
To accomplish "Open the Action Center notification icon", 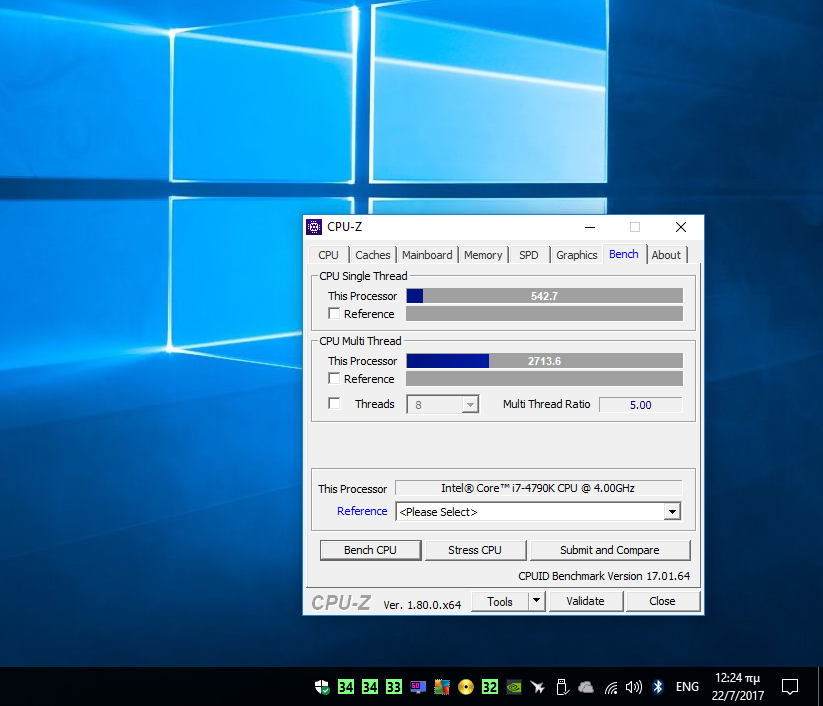I will coord(789,687).
